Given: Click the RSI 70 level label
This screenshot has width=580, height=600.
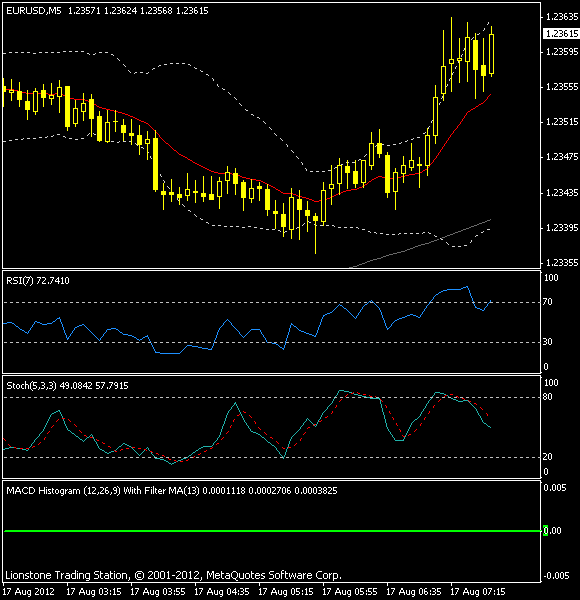Looking at the screenshot, I should tap(547, 302).
